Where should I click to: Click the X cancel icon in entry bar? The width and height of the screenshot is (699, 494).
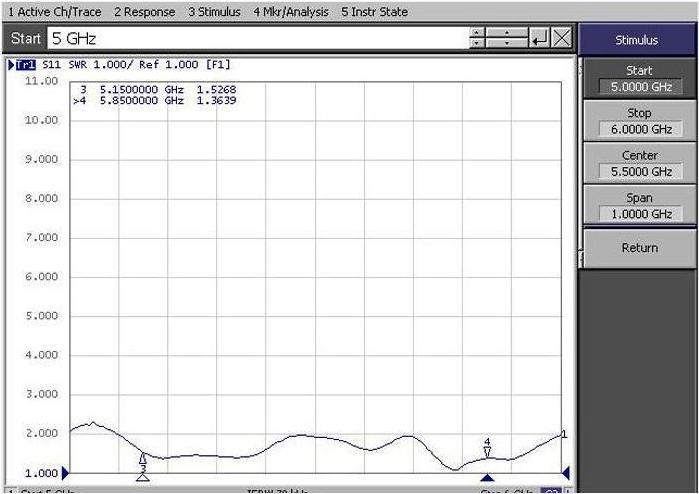point(562,39)
